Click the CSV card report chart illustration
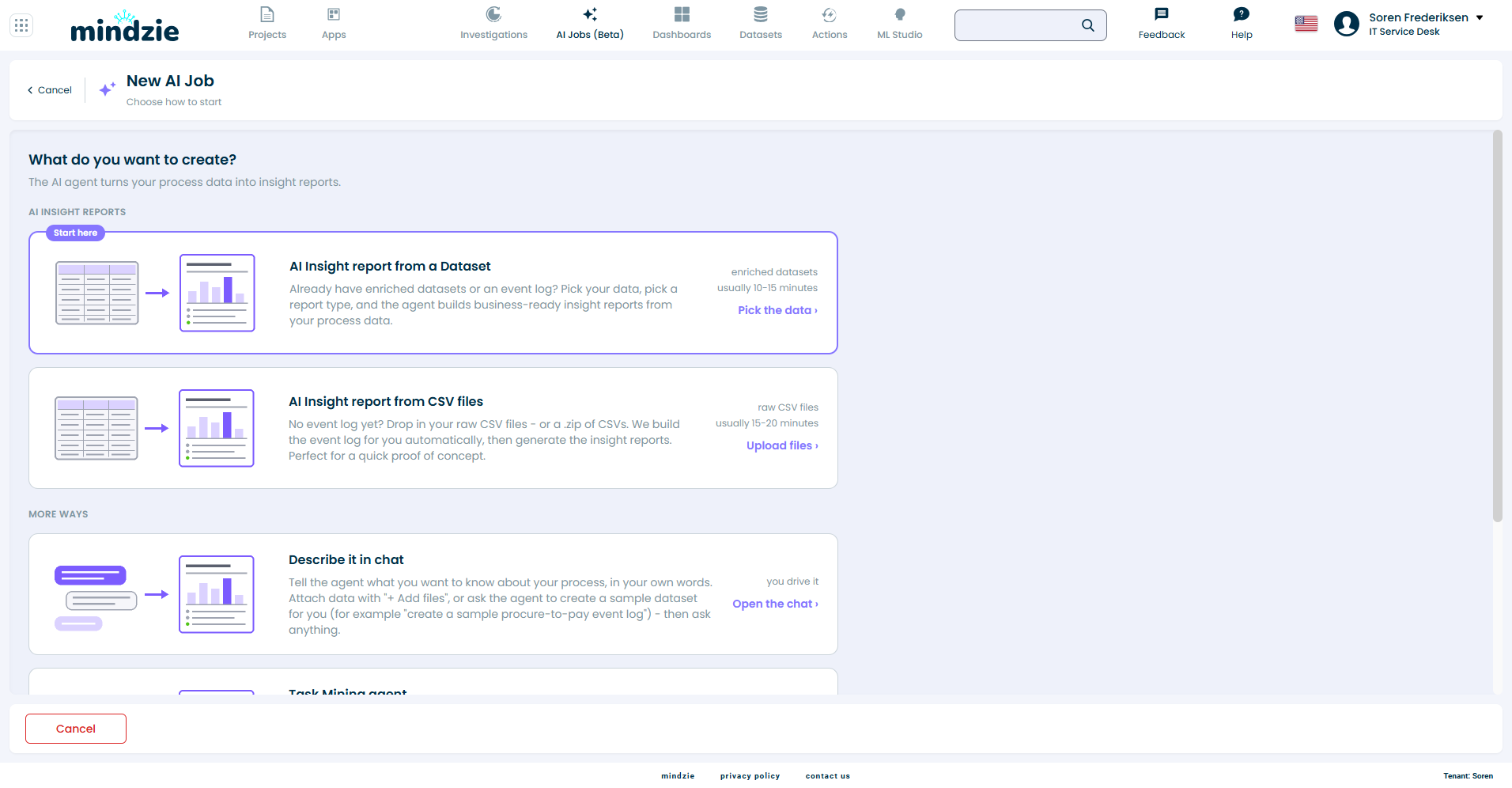 (217, 428)
